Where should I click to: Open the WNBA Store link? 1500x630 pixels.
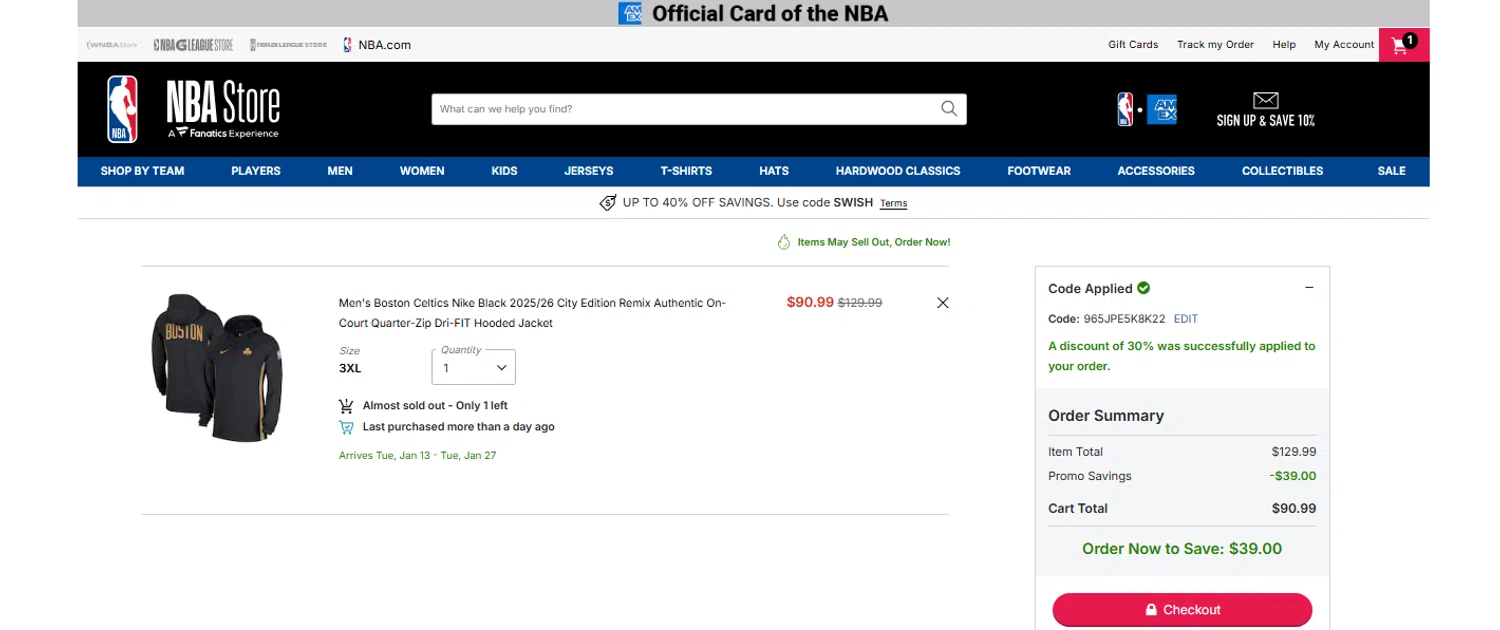(x=112, y=45)
